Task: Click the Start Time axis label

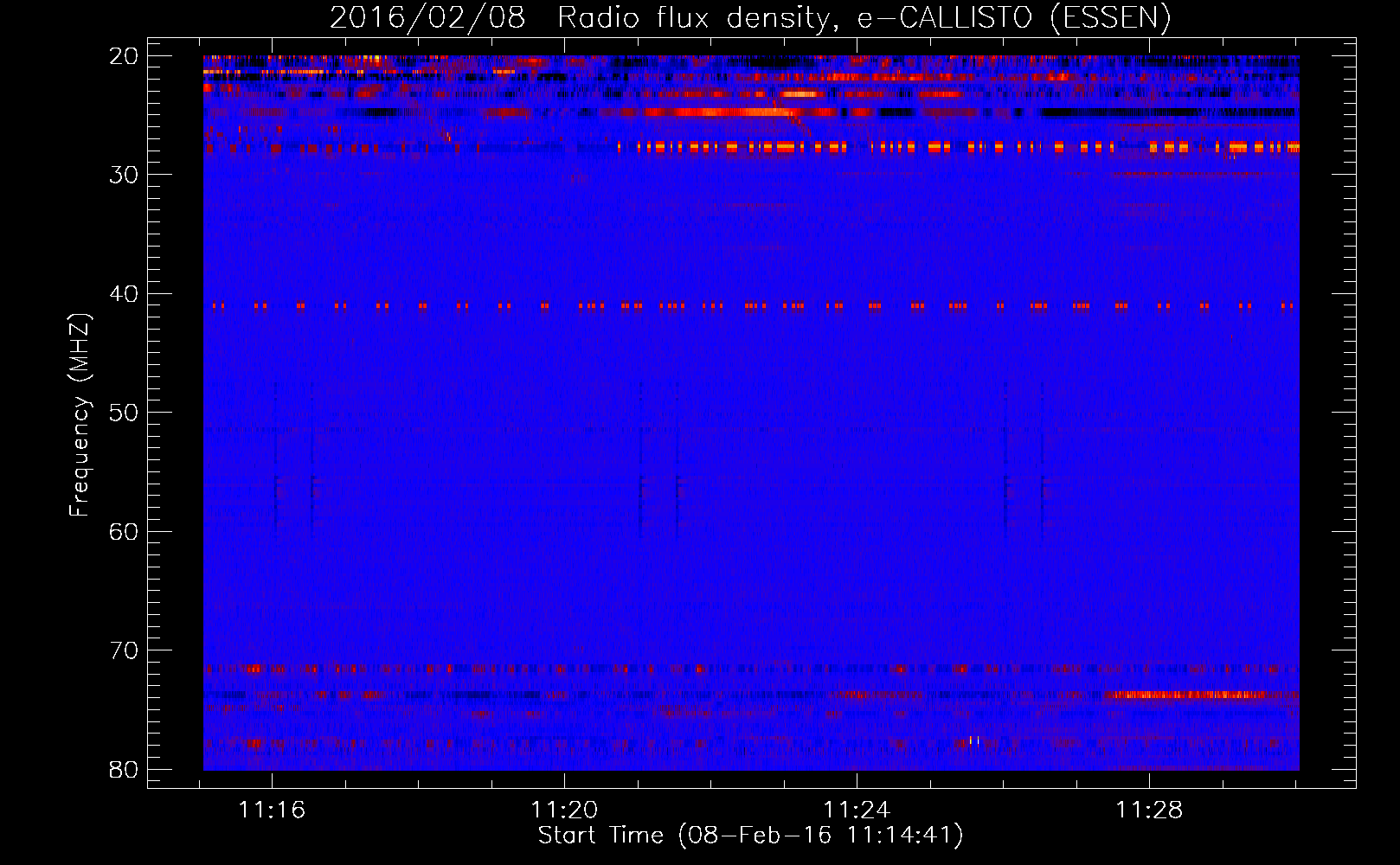Action: pos(750,836)
